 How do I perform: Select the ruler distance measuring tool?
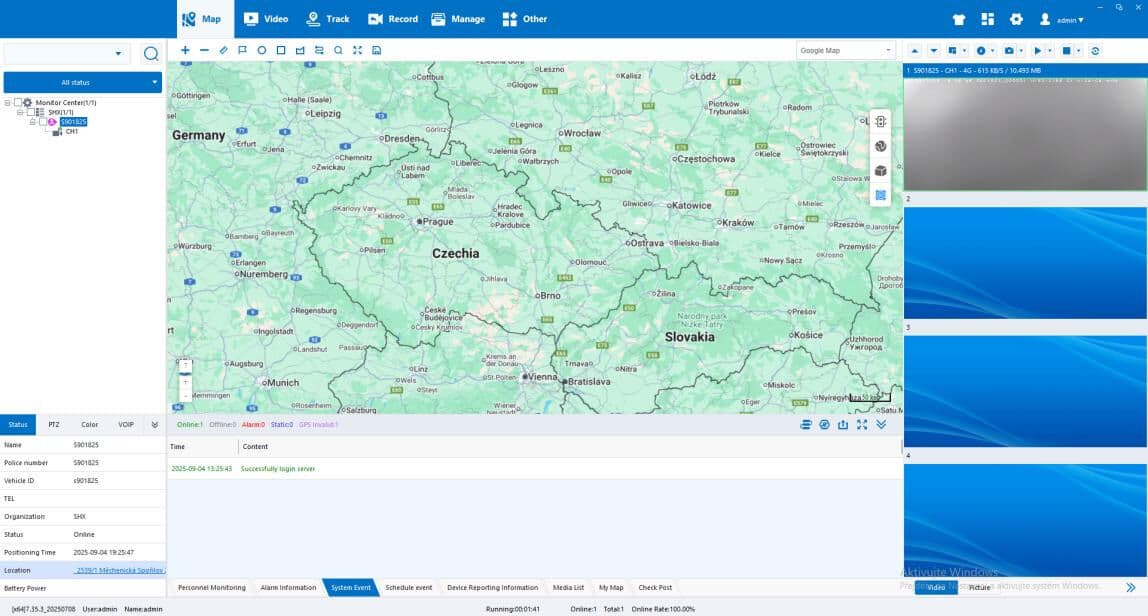pos(223,51)
